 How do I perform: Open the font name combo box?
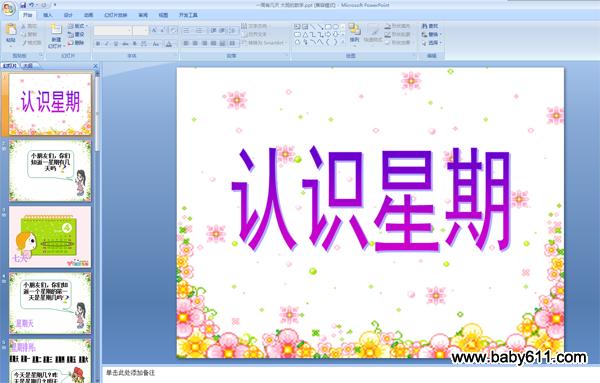pos(113,30)
